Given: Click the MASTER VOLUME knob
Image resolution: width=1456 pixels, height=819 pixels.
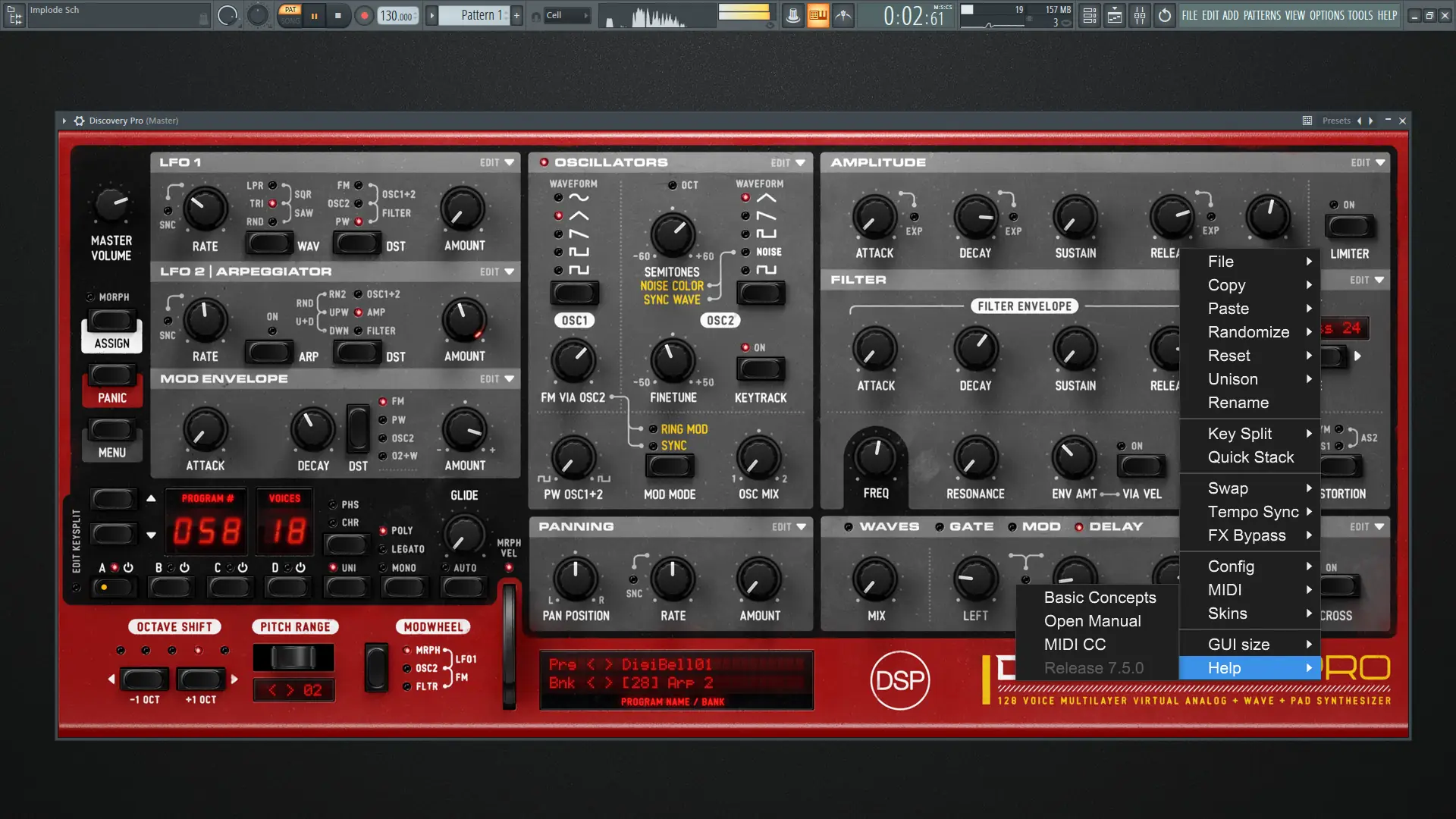Looking at the screenshot, I should click(111, 203).
